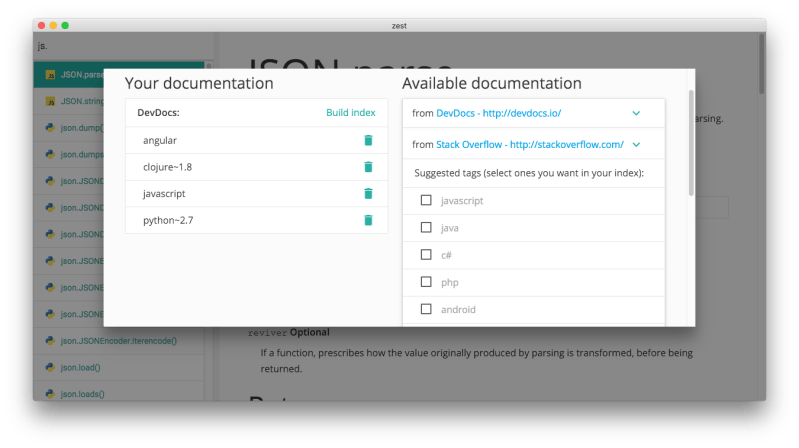
Task: Tick the c# tag checkbox
Action: [x=426, y=254]
